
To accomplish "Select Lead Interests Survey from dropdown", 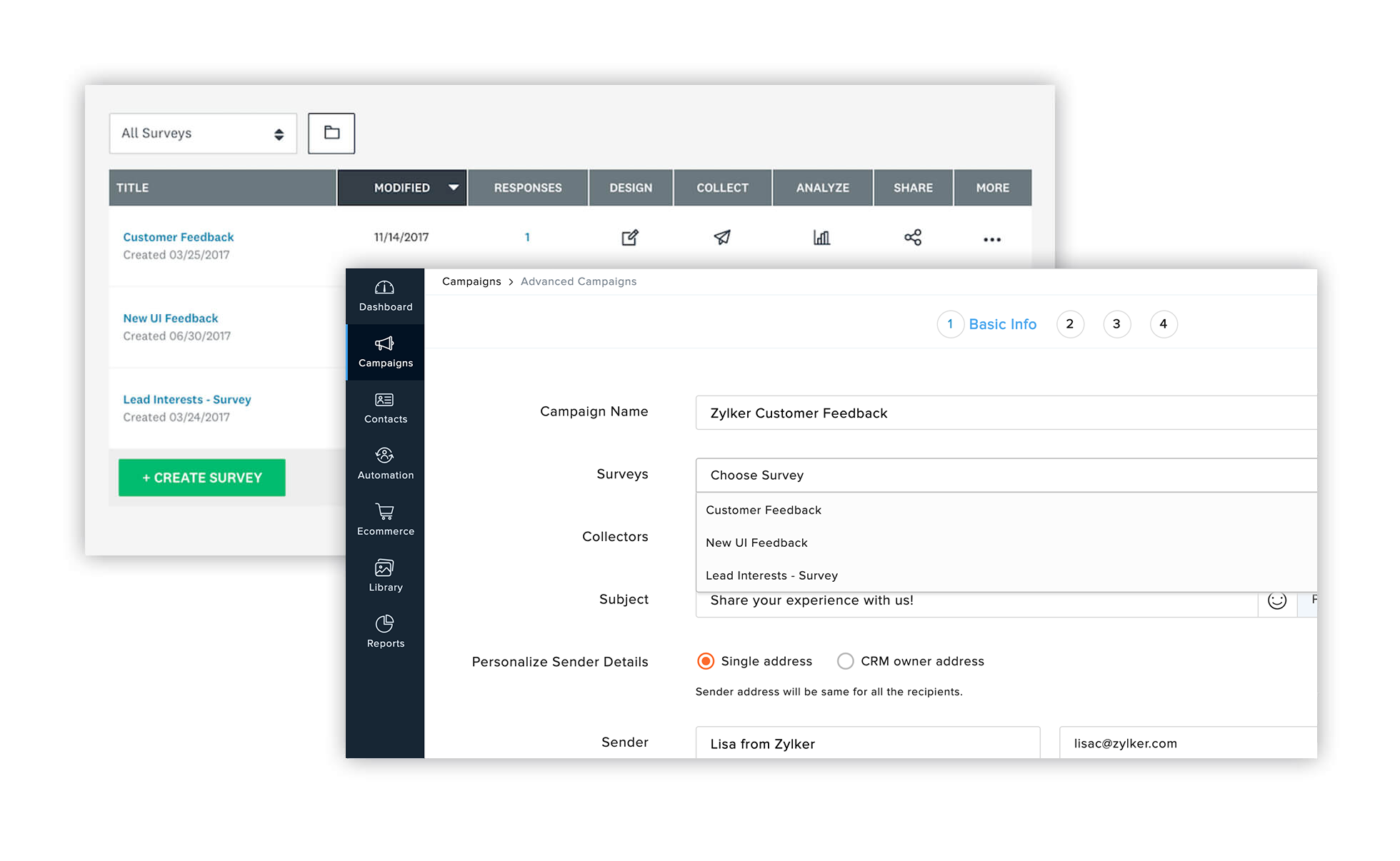I will pyautogui.click(x=771, y=575).
